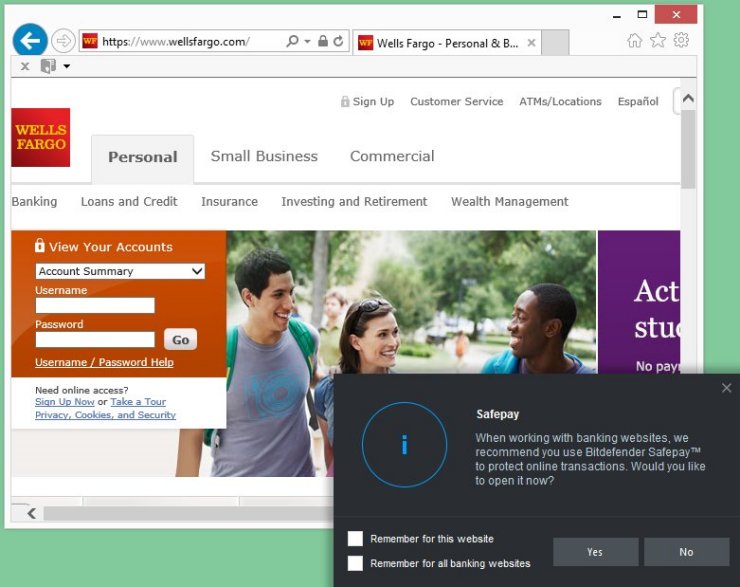Screen dimensions: 740x587
Task: Click the Wells Fargo red logo
Action: pos(41,137)
